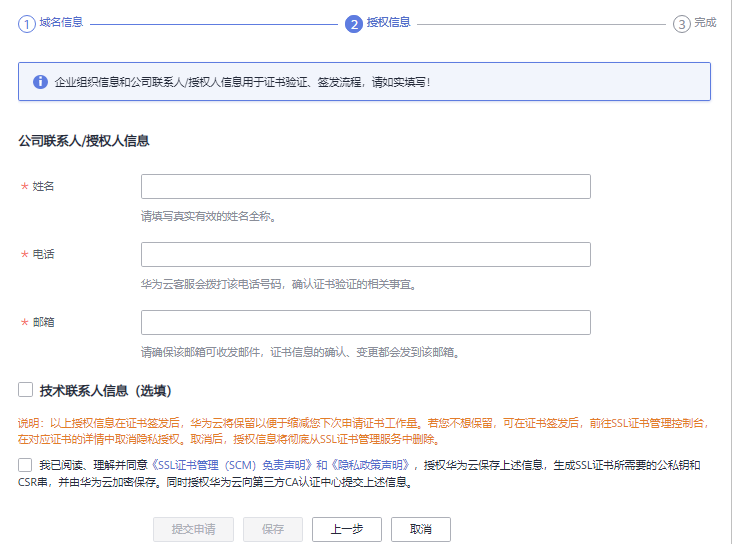The image size is (736, 544).
Task: Click the orange 说明 note text
Action: 363,431
